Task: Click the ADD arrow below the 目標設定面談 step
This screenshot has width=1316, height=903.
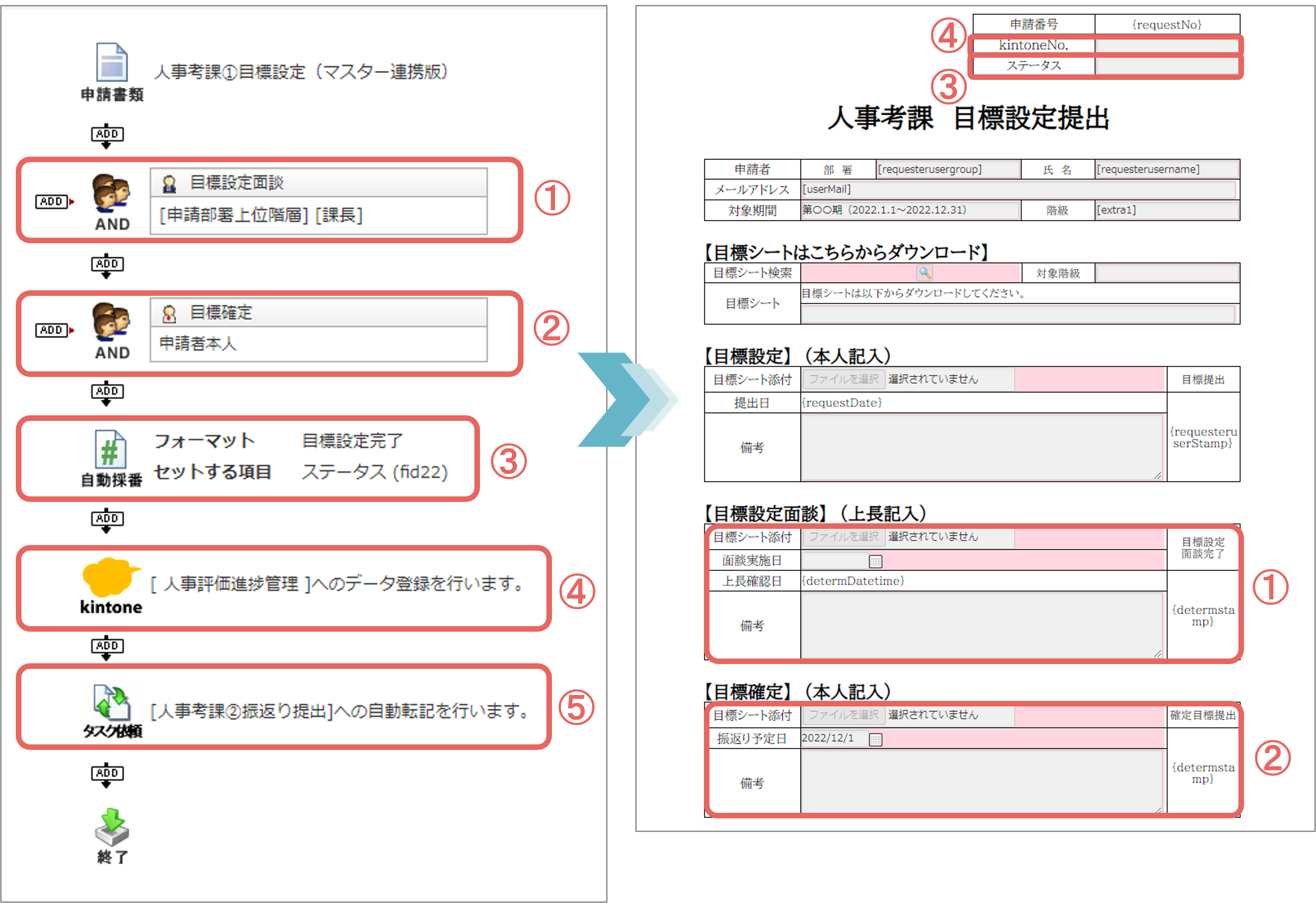Action: 107,266
